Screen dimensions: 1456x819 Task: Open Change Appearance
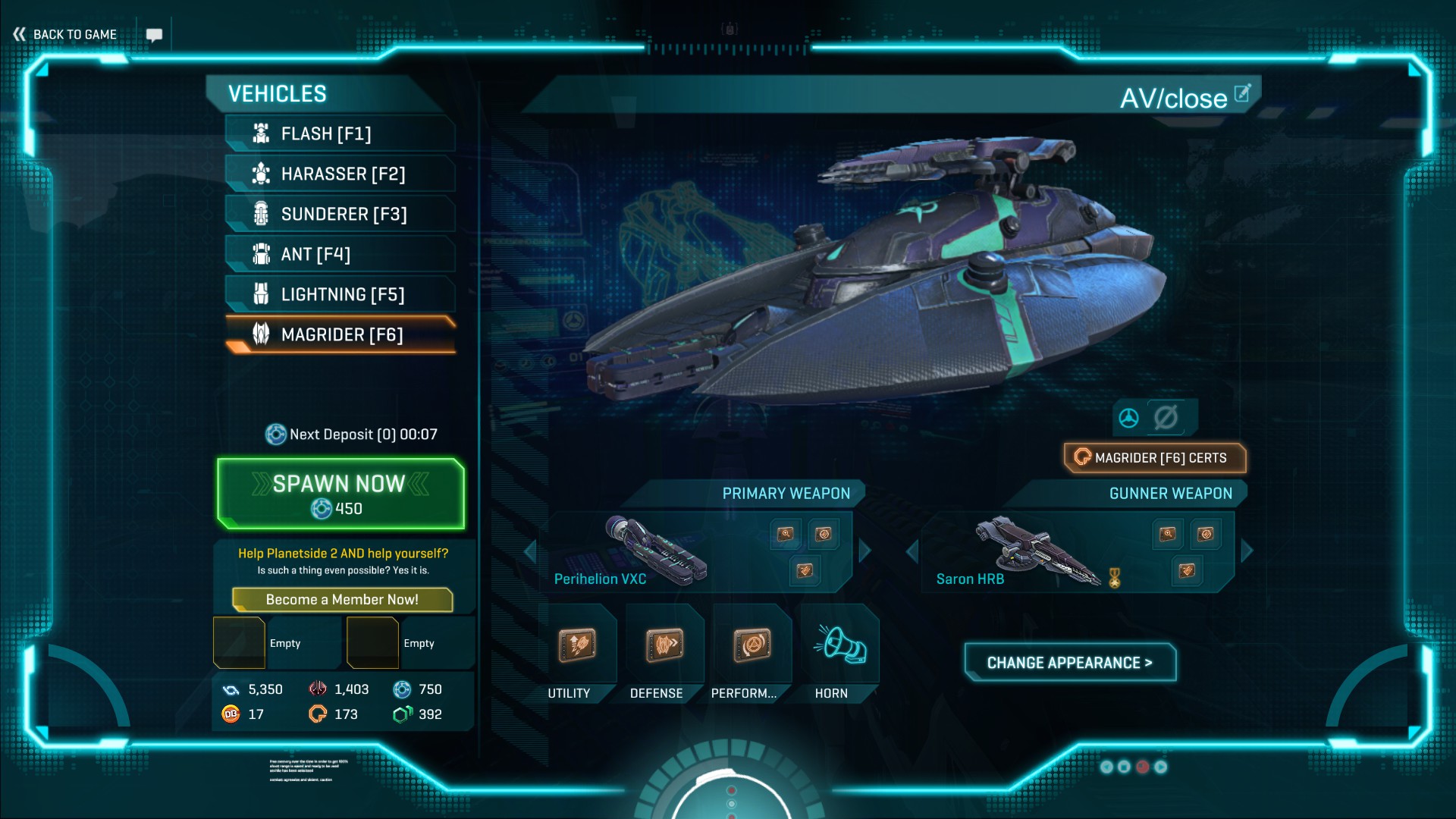(1070, 663)
